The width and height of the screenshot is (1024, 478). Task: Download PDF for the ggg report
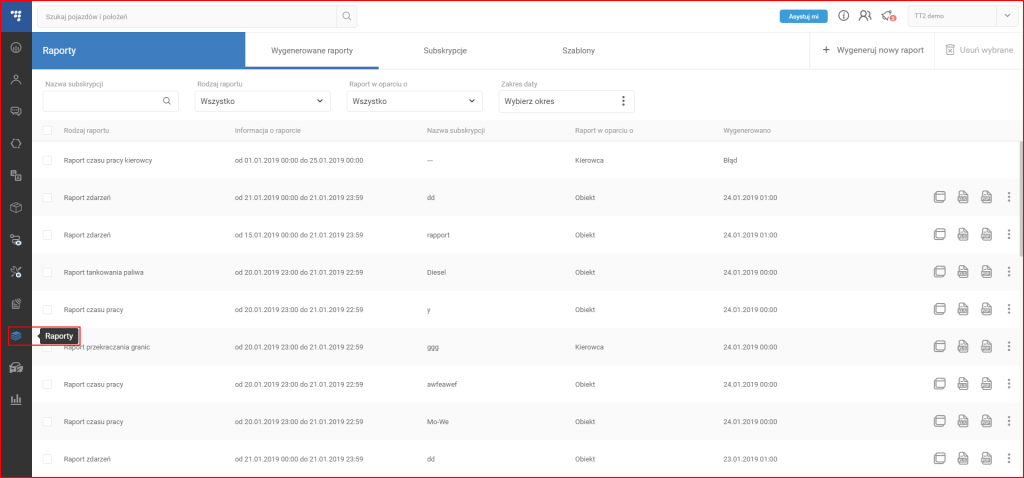tap(986, 347)
